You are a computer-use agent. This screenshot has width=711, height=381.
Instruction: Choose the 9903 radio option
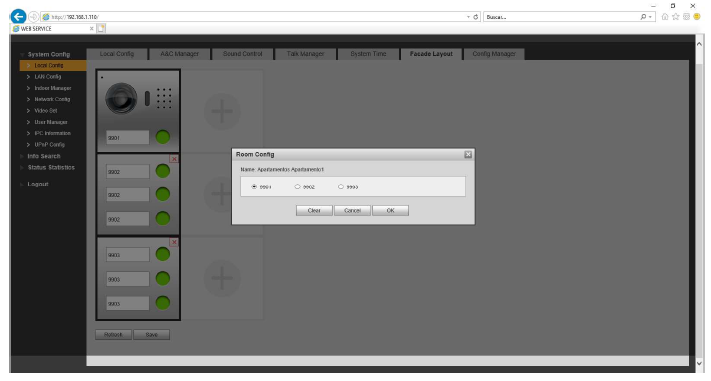click(x=341, y=187)
